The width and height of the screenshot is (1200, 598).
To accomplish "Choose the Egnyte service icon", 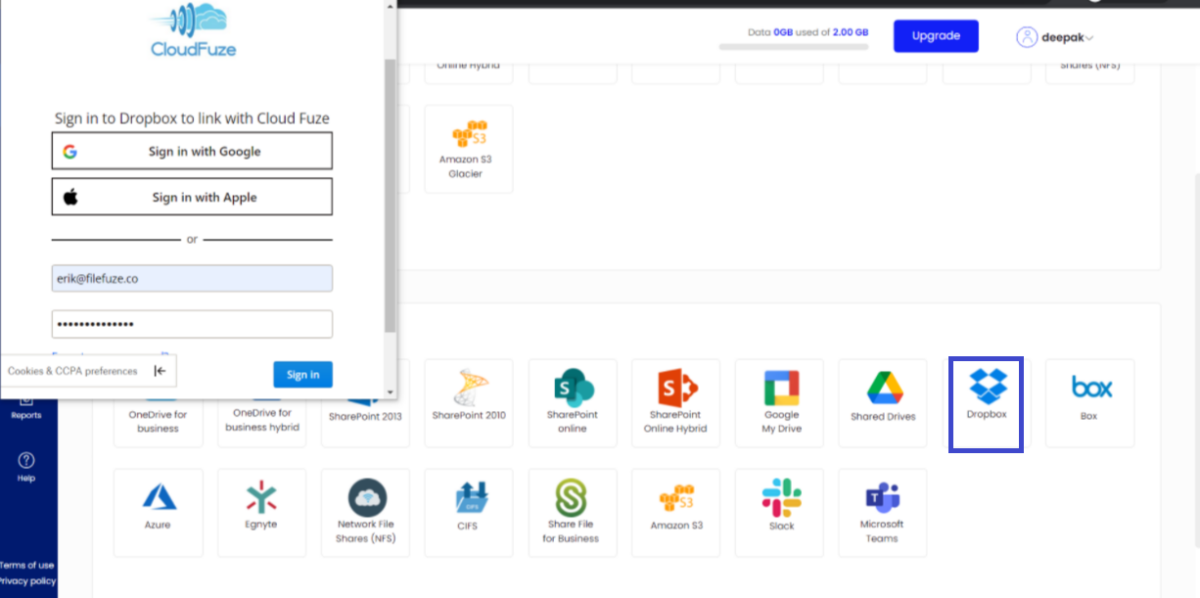I will click(261, 512).
